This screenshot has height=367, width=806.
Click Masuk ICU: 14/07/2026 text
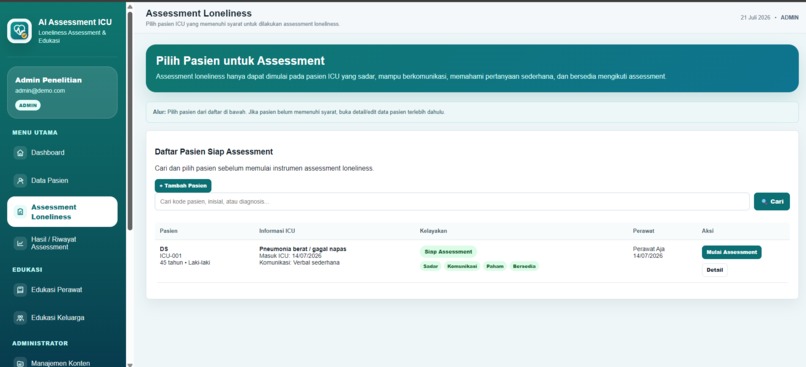tap(290, 255)
